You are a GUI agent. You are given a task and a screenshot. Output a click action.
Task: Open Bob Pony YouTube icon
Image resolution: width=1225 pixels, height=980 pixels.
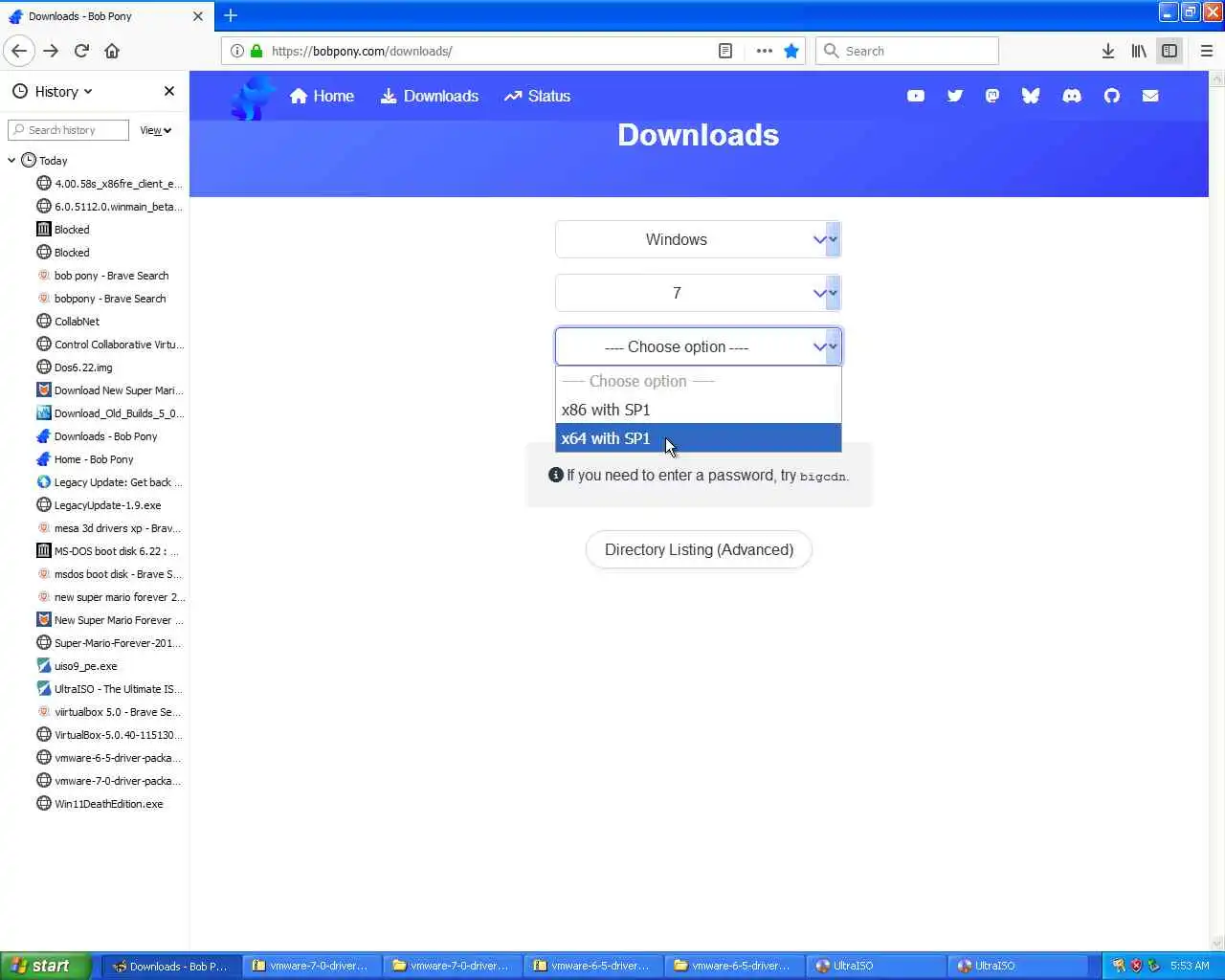(x=916, y=96)
